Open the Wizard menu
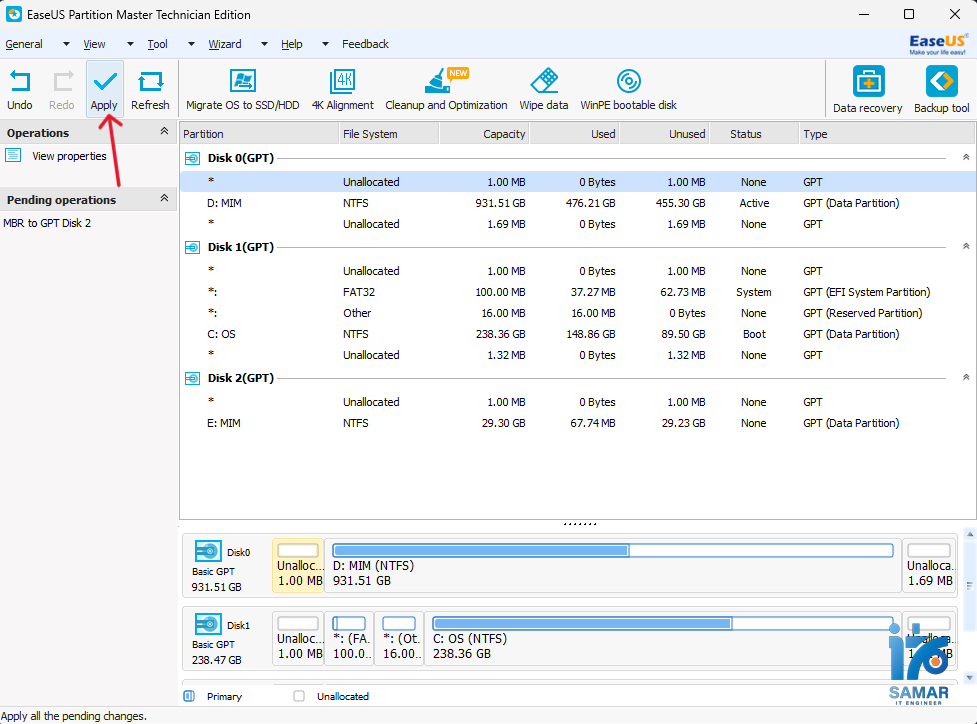Screen dimensions: 977x724 pos(225,44)
